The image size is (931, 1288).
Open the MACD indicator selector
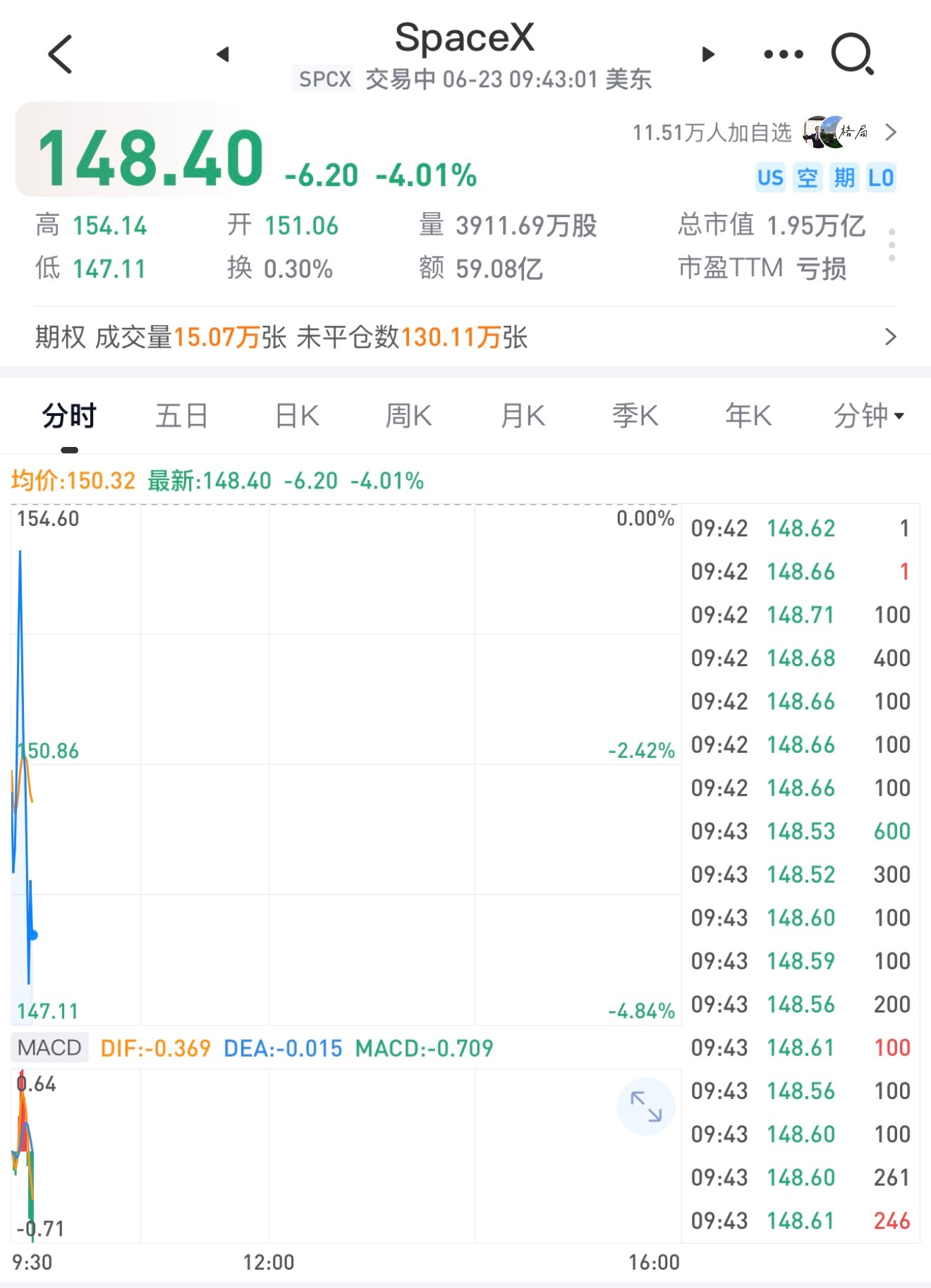(49, 1048)
